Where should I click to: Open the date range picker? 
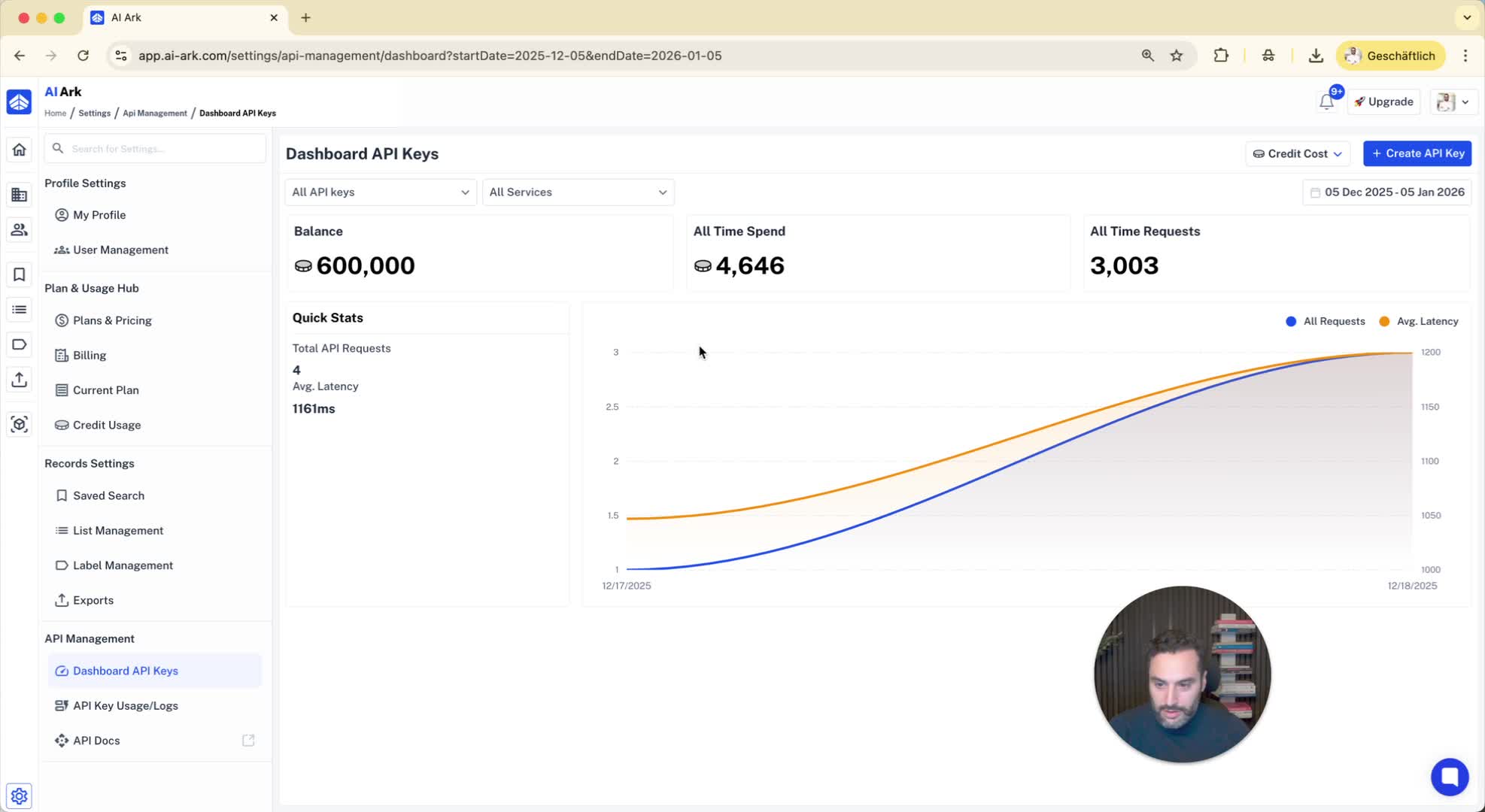pos(1386,192)
